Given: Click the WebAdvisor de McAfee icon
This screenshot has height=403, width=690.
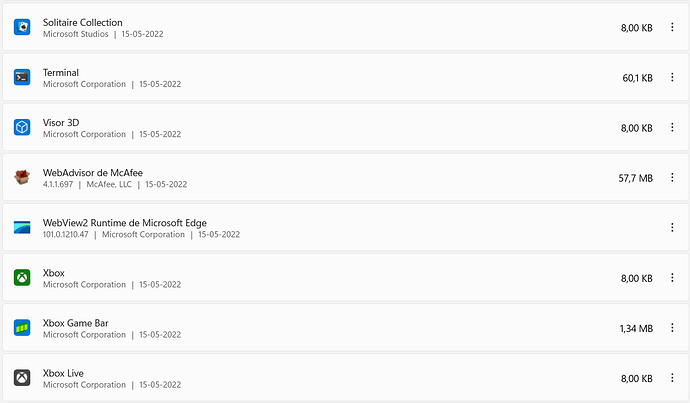Looking at the screenshot, I should [22, 177].
